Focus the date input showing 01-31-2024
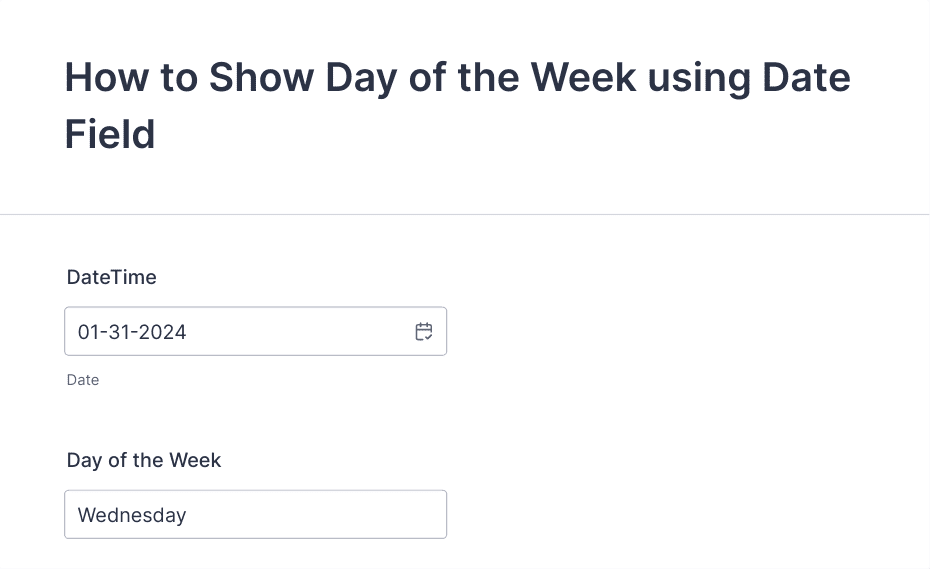 point(255,331)
